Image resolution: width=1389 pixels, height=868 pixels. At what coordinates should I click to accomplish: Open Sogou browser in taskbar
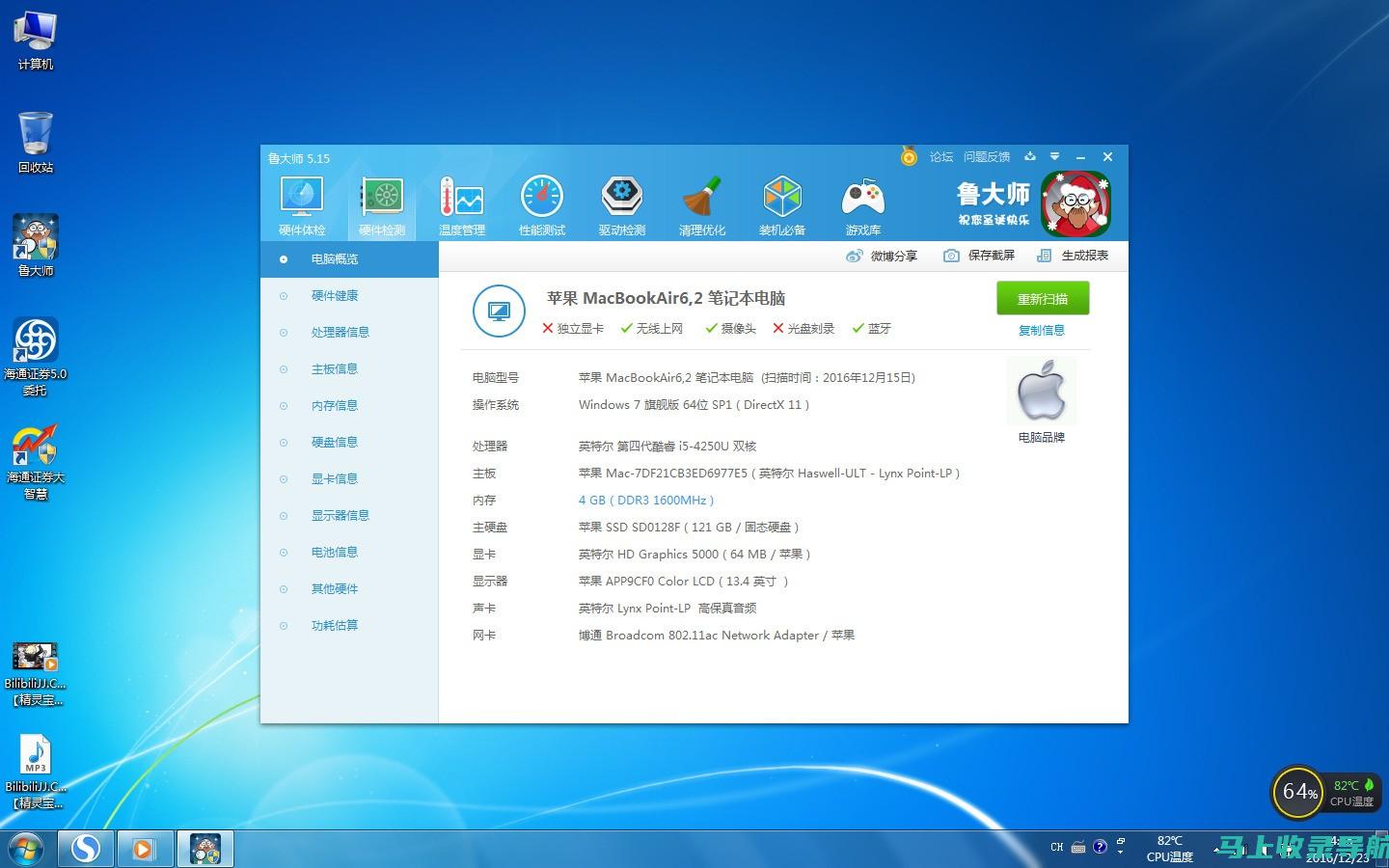point(86,849)
